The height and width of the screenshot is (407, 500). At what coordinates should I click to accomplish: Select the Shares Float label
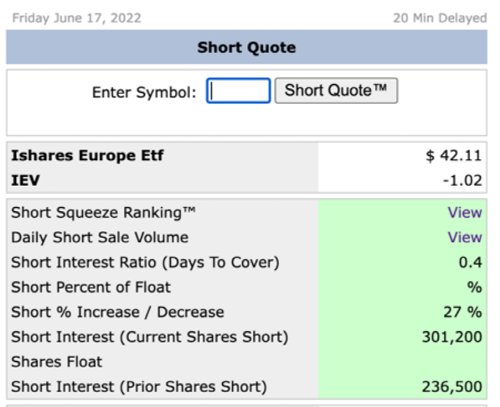(x=57, y=362)
